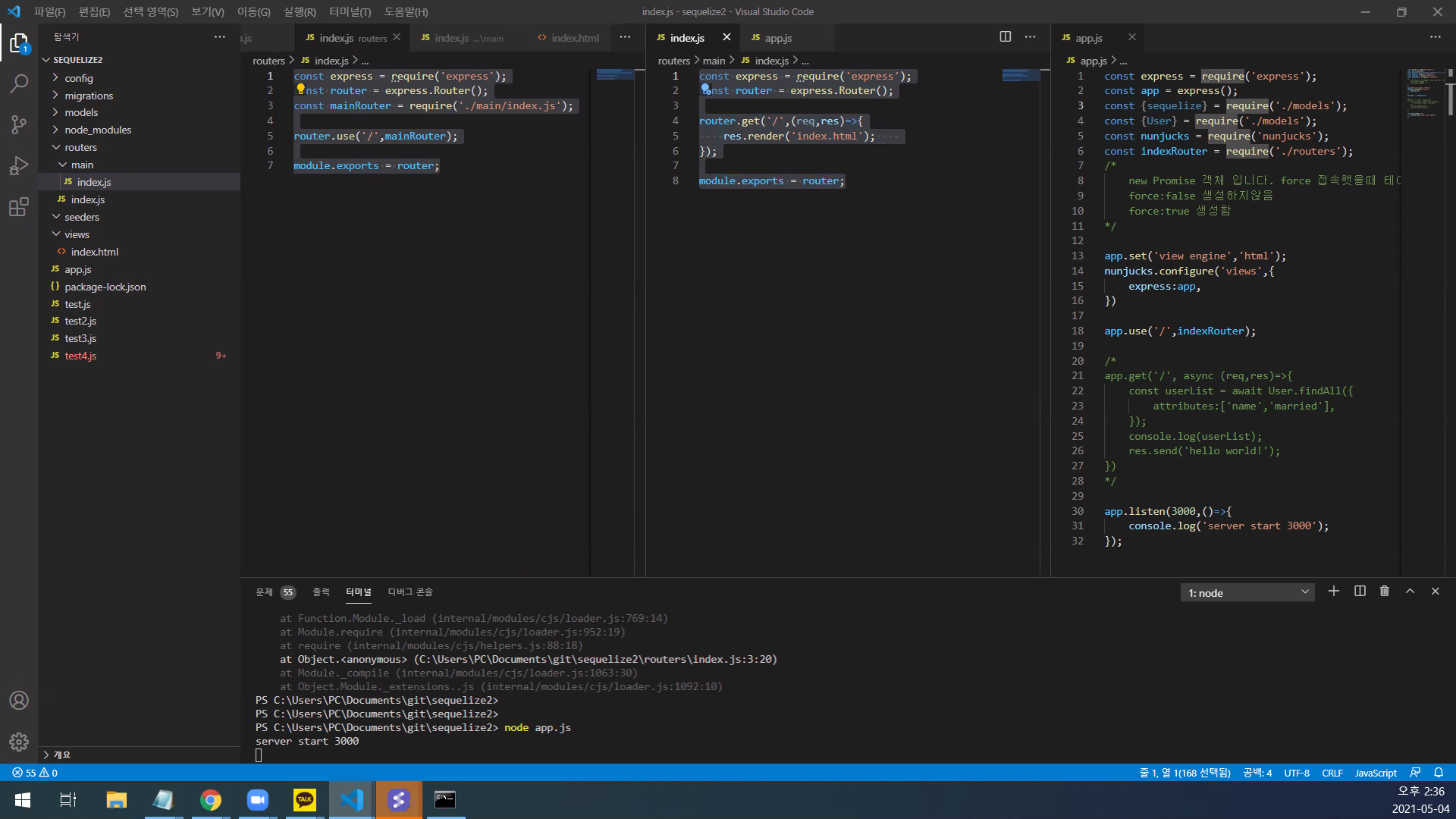Screen dimensions: 1456x819
Task: Open KakaoTalk from the taskbar
Action: [305, 800]
